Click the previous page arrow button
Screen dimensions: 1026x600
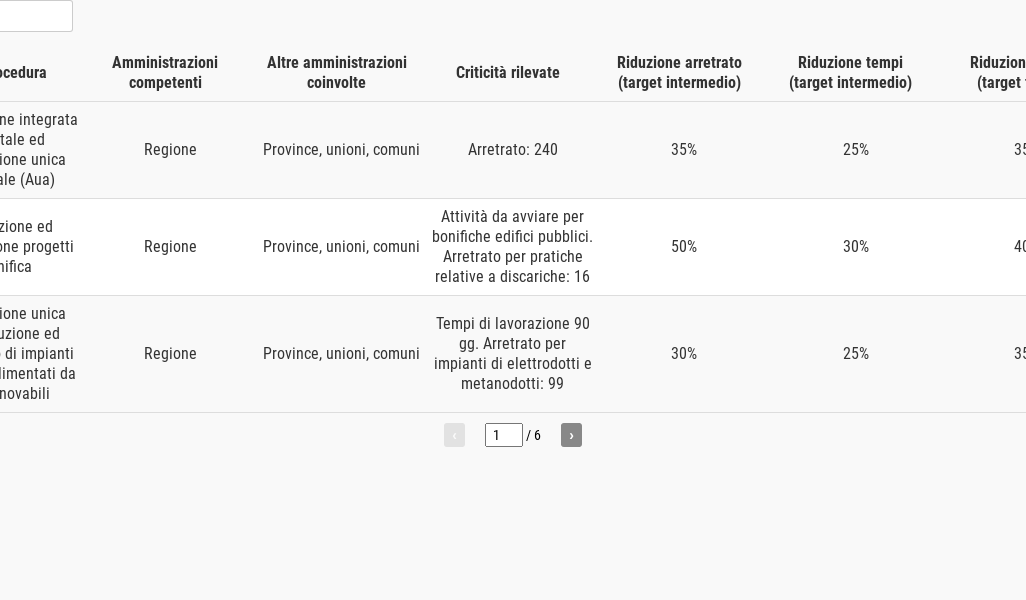pyautogui.click(x=454, y=435)
